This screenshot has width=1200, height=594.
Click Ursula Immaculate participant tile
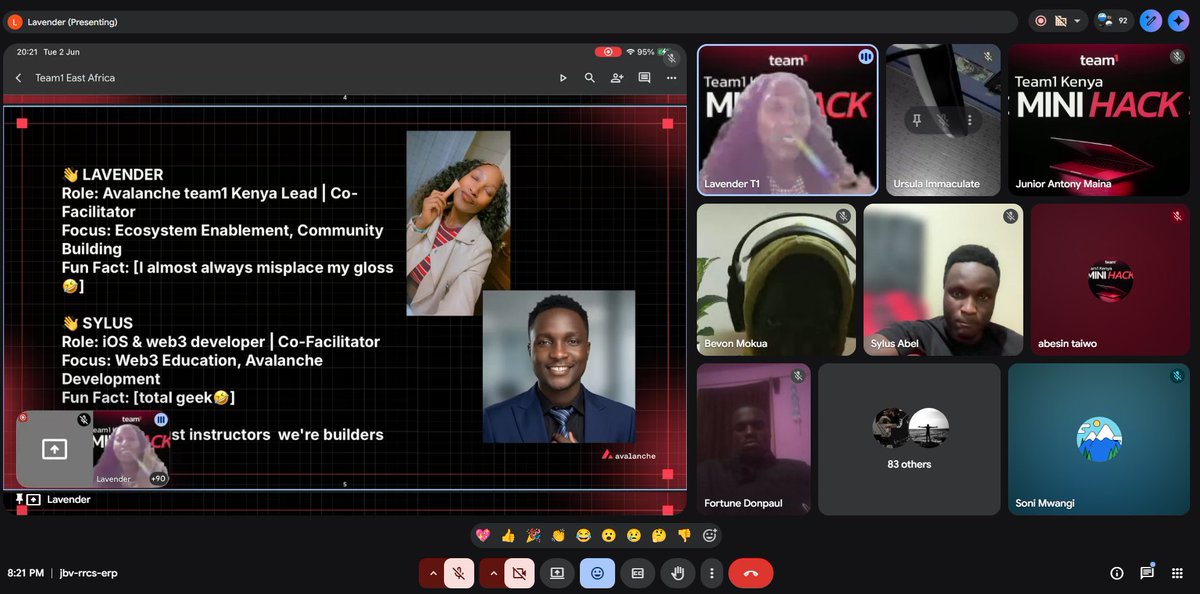(943, 119)
